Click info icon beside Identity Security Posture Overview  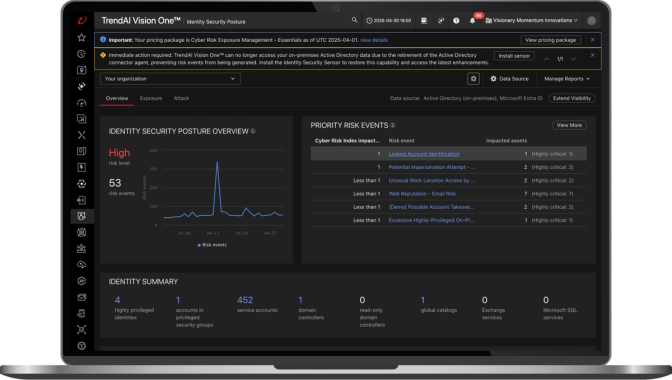click(253, 131)
